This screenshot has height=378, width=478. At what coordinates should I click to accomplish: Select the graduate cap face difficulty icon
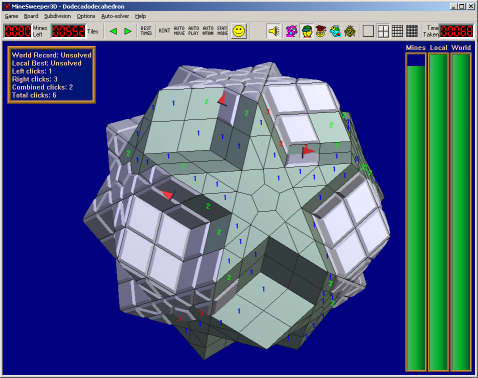321,31
